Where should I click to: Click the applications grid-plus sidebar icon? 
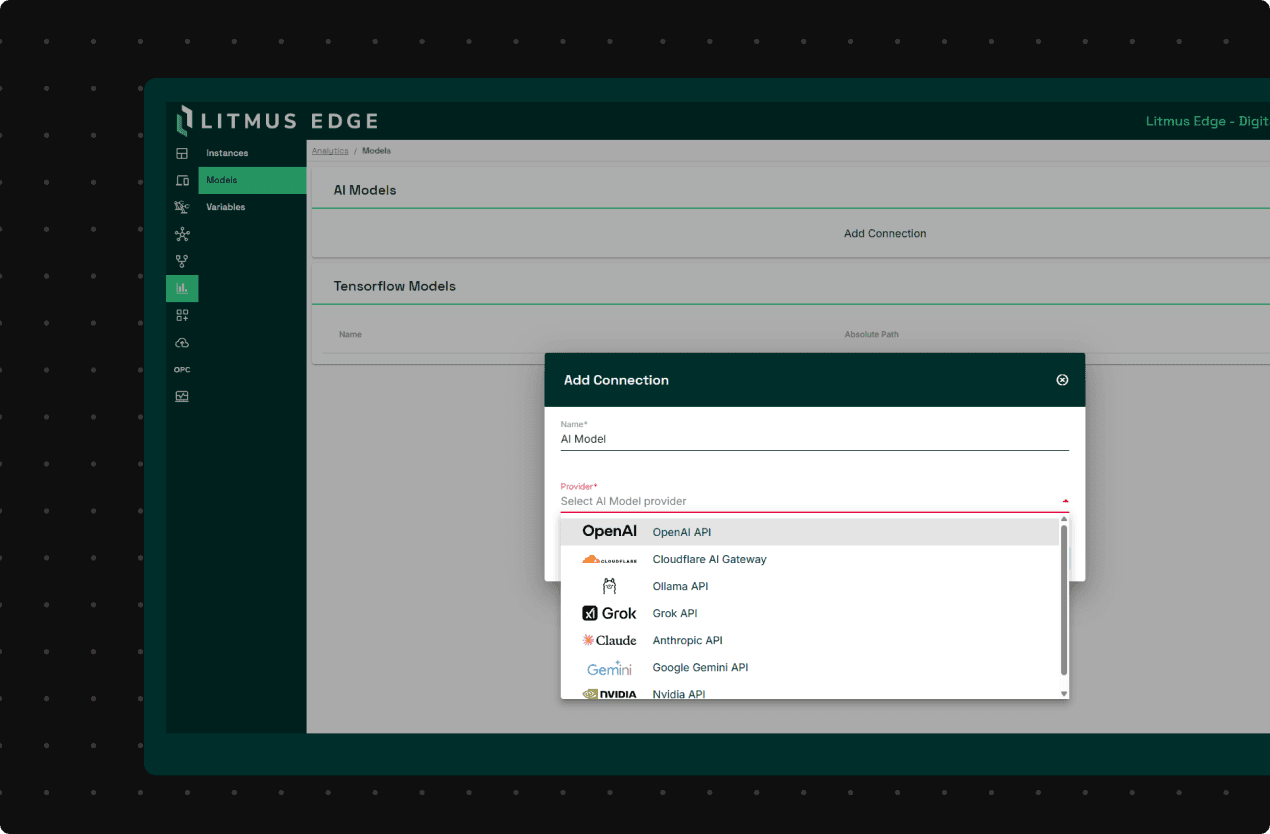(182, 315)
